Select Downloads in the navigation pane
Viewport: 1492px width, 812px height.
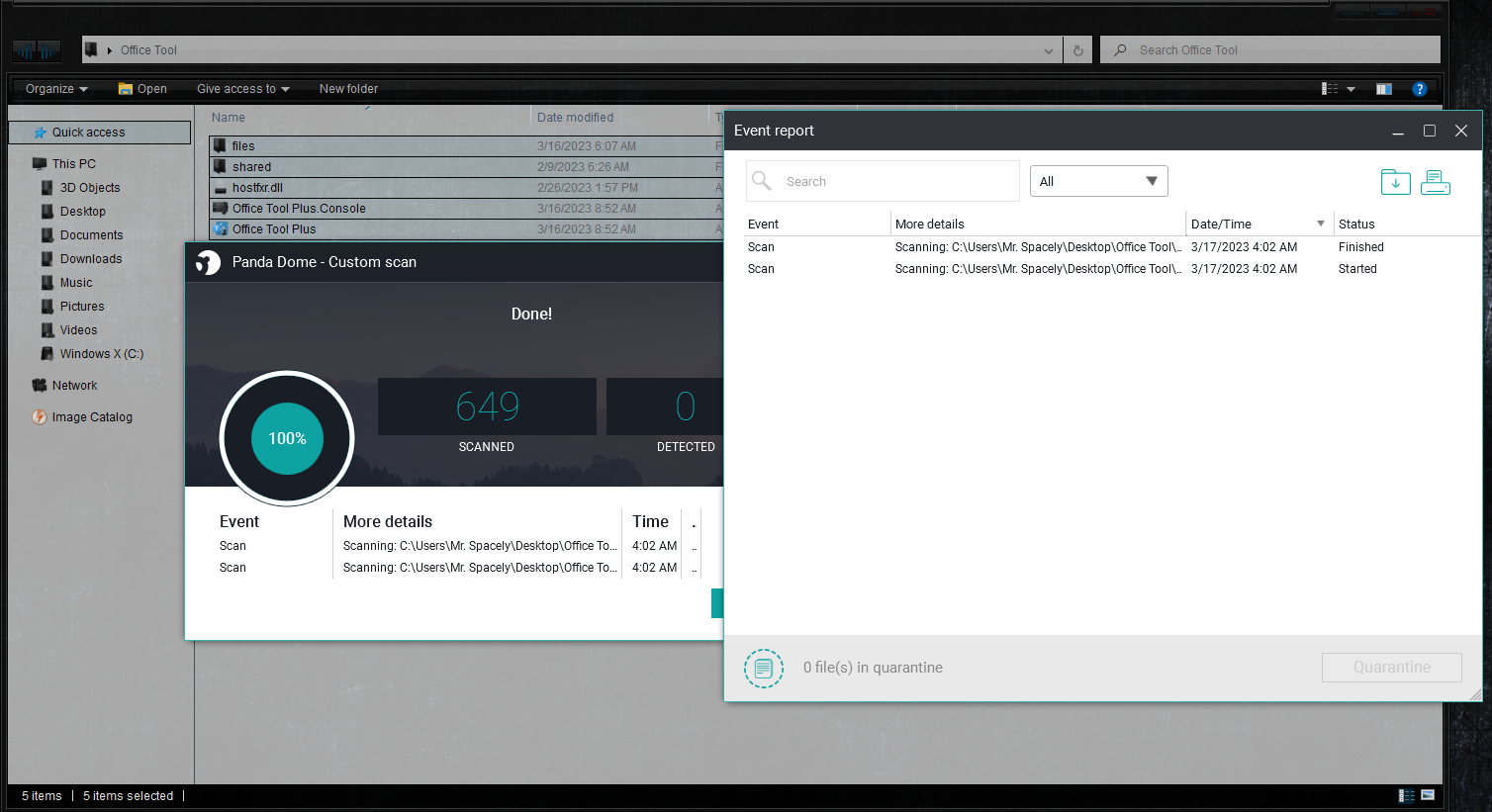point(91,259)
